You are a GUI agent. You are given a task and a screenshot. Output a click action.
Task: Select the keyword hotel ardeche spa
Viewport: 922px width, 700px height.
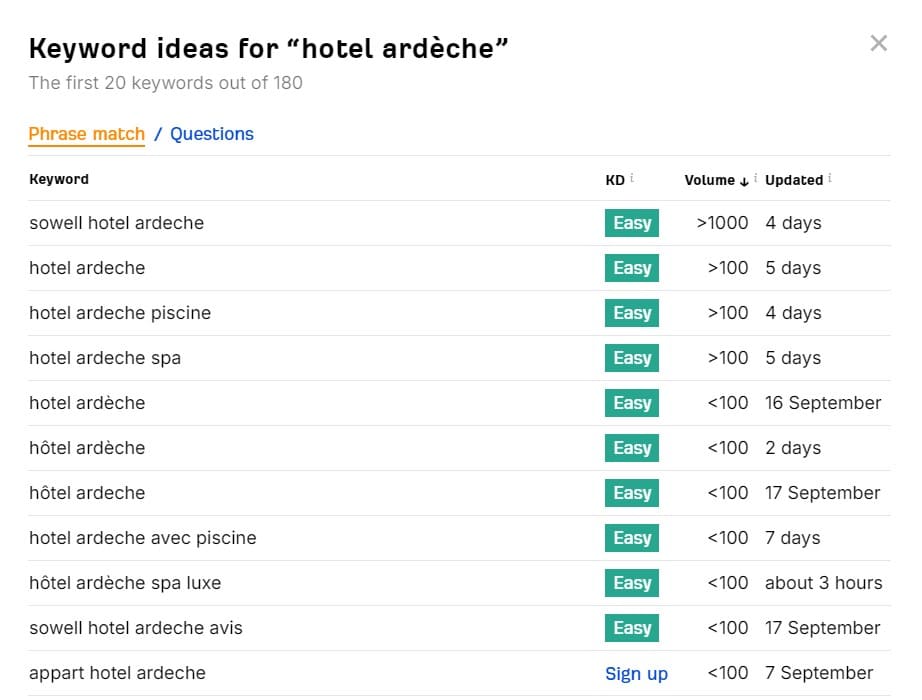pos(105,358)
